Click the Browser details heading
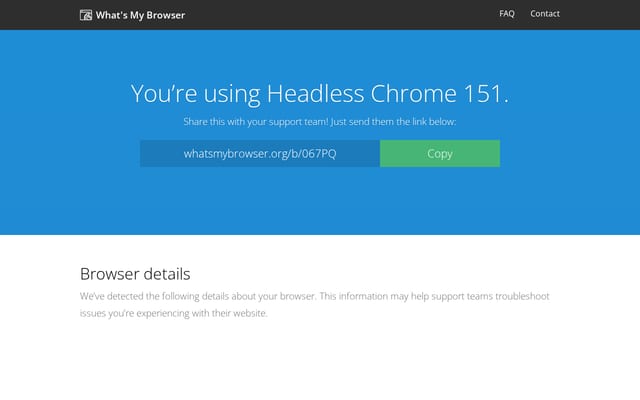The image size is (640, 400). pyautogui.click(x=135, y=274)
